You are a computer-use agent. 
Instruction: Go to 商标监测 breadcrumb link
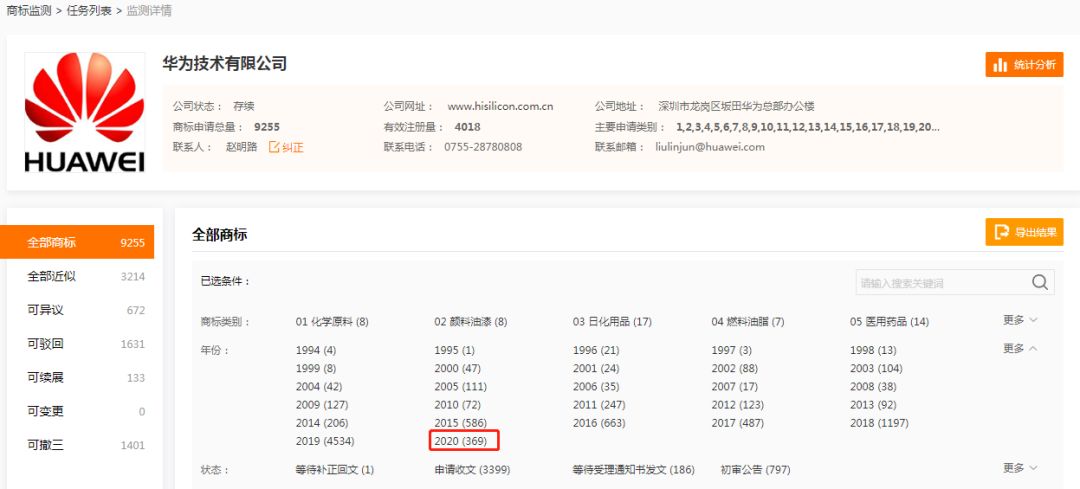29,11
